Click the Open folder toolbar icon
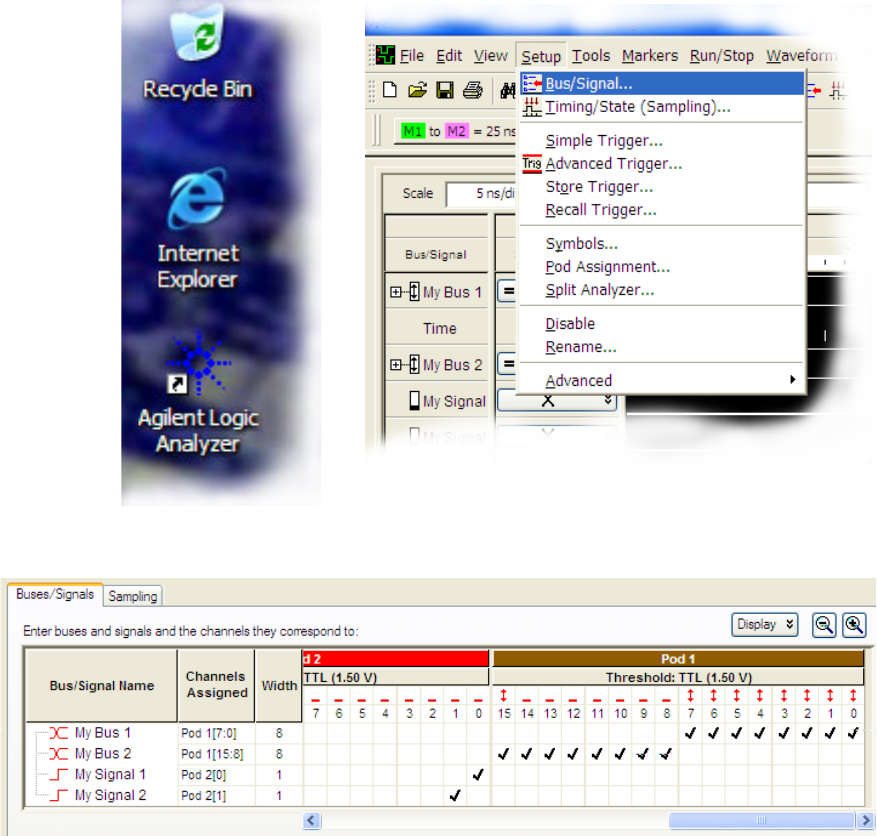 click(417, 90)
